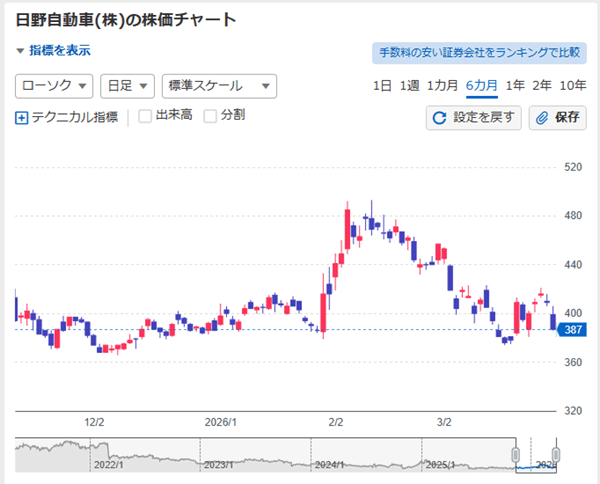
Task: Click the 2023/1 point in navigator
Action: [218, 465]
